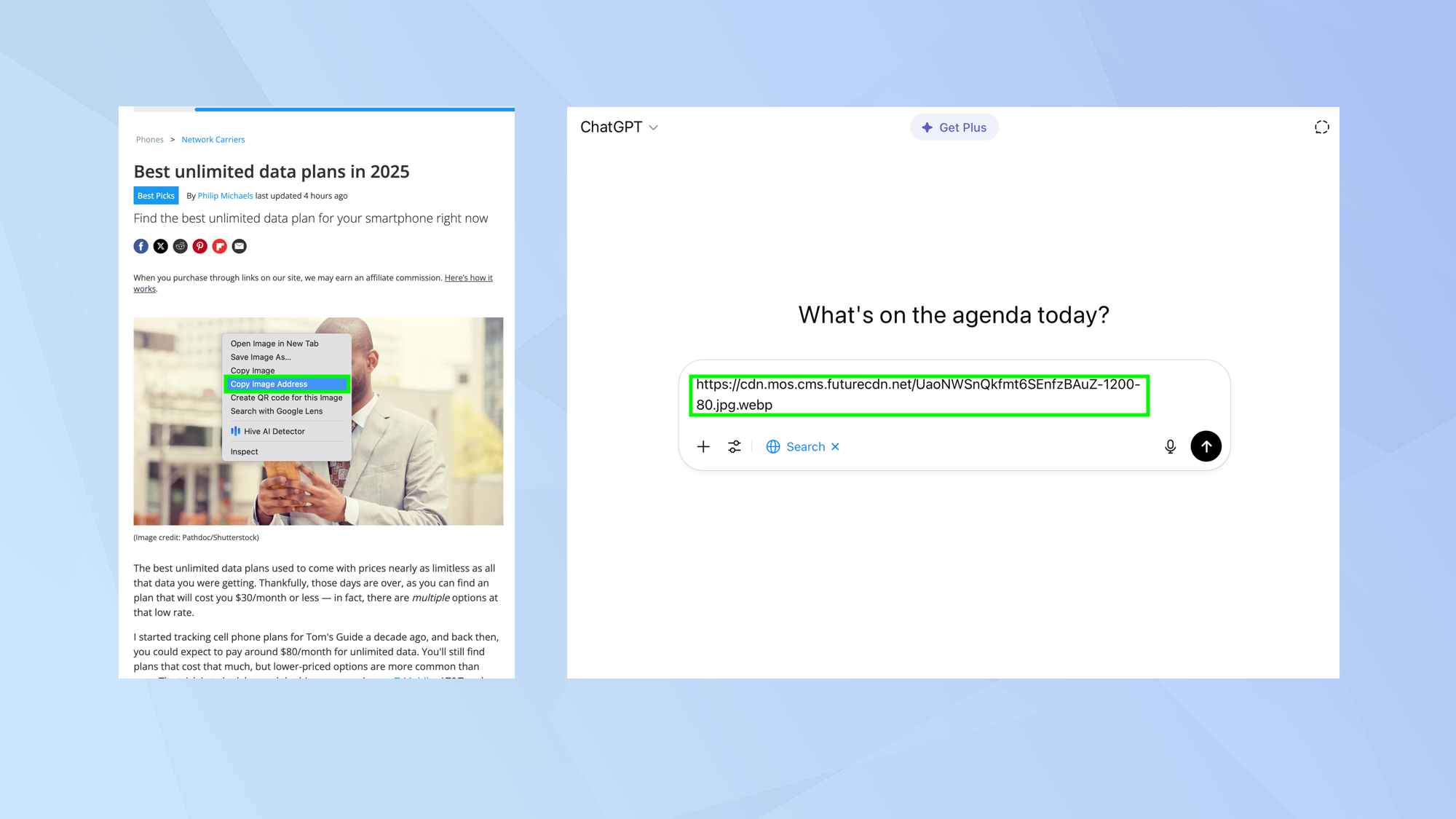Select Hive AI Detector from context menu
This screenshot has height=819, width=1456.
click(x=276, y=431)
